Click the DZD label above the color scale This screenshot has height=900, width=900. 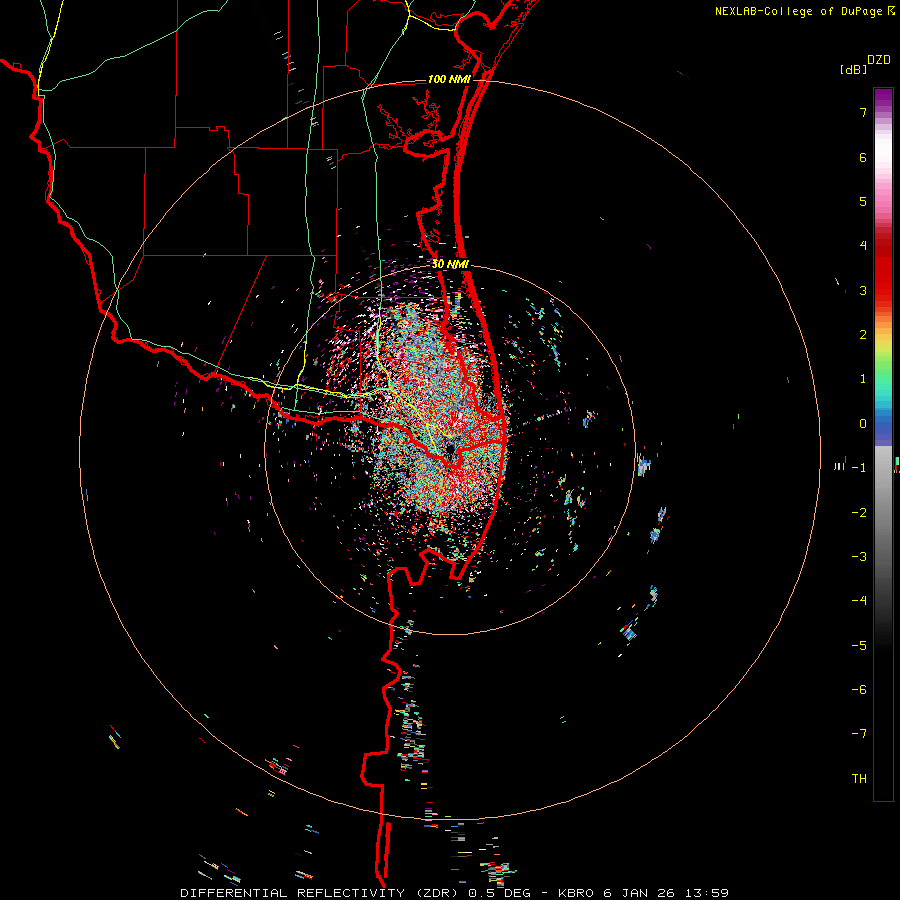879,60
